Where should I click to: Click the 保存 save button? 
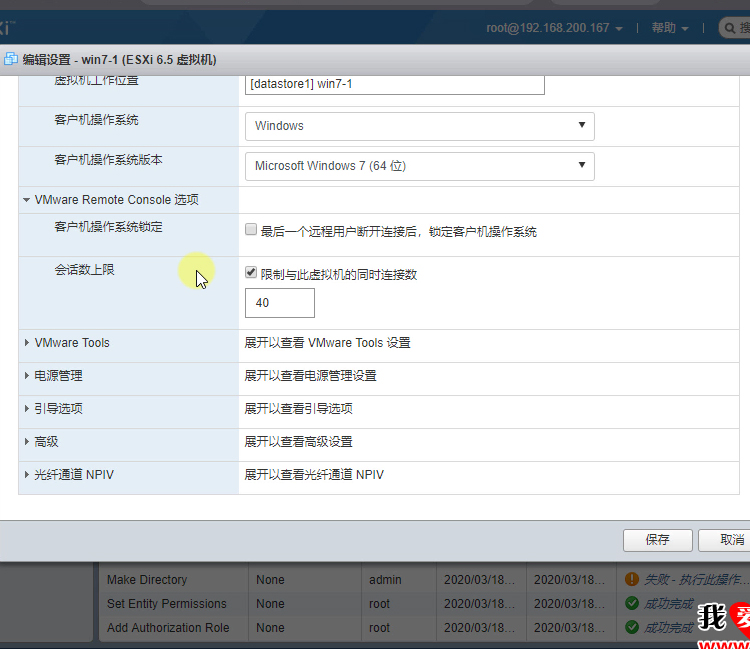point(658,540)
